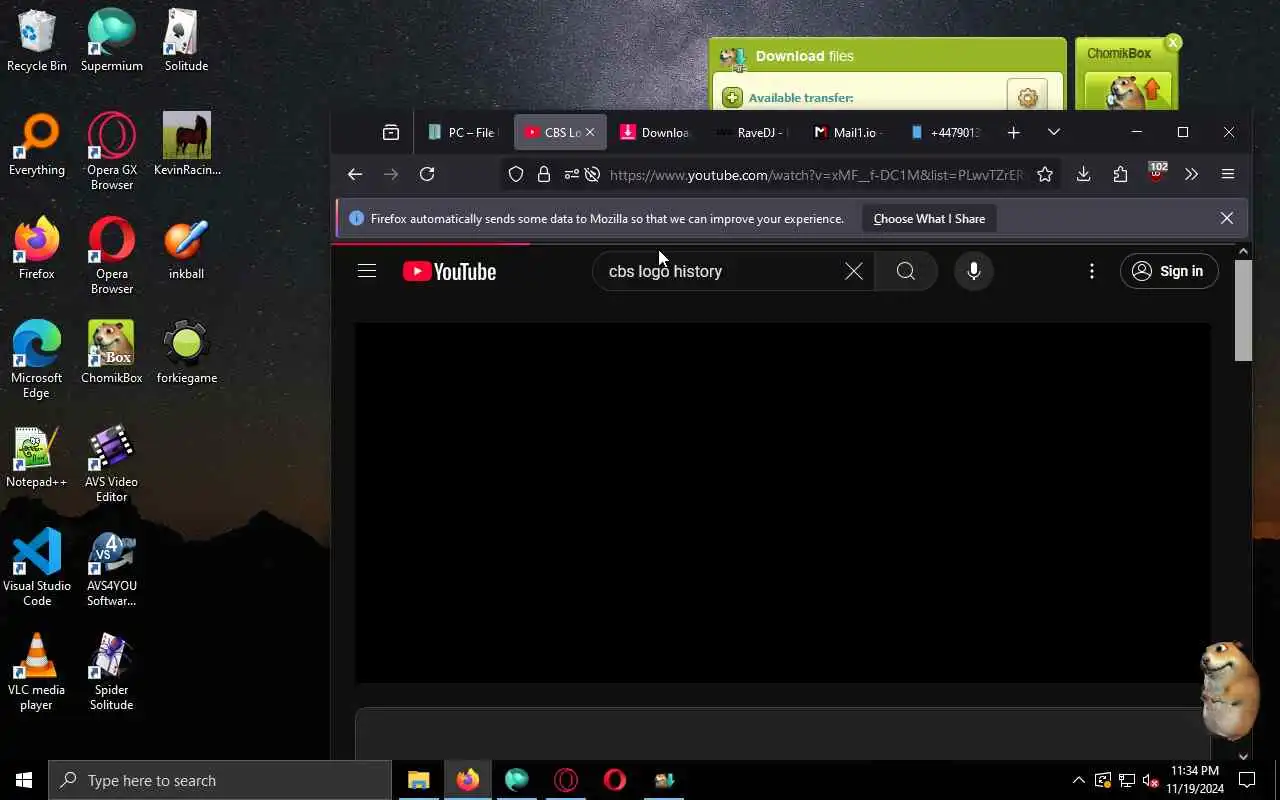
Task: Open the Windows Start menu
Action: coord(24,780)
